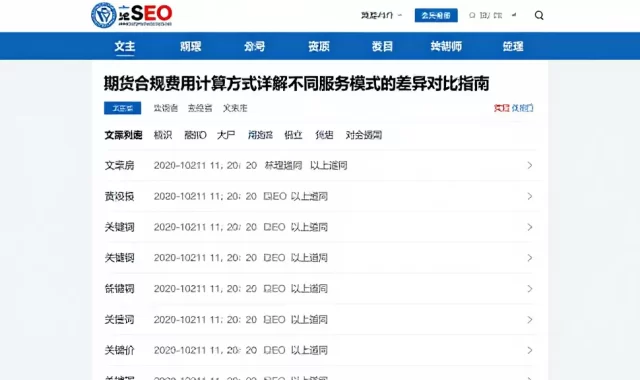Click the 贡设按 row label
The width and height of the screenshot is (640, 380).
(x=120, y=196)
